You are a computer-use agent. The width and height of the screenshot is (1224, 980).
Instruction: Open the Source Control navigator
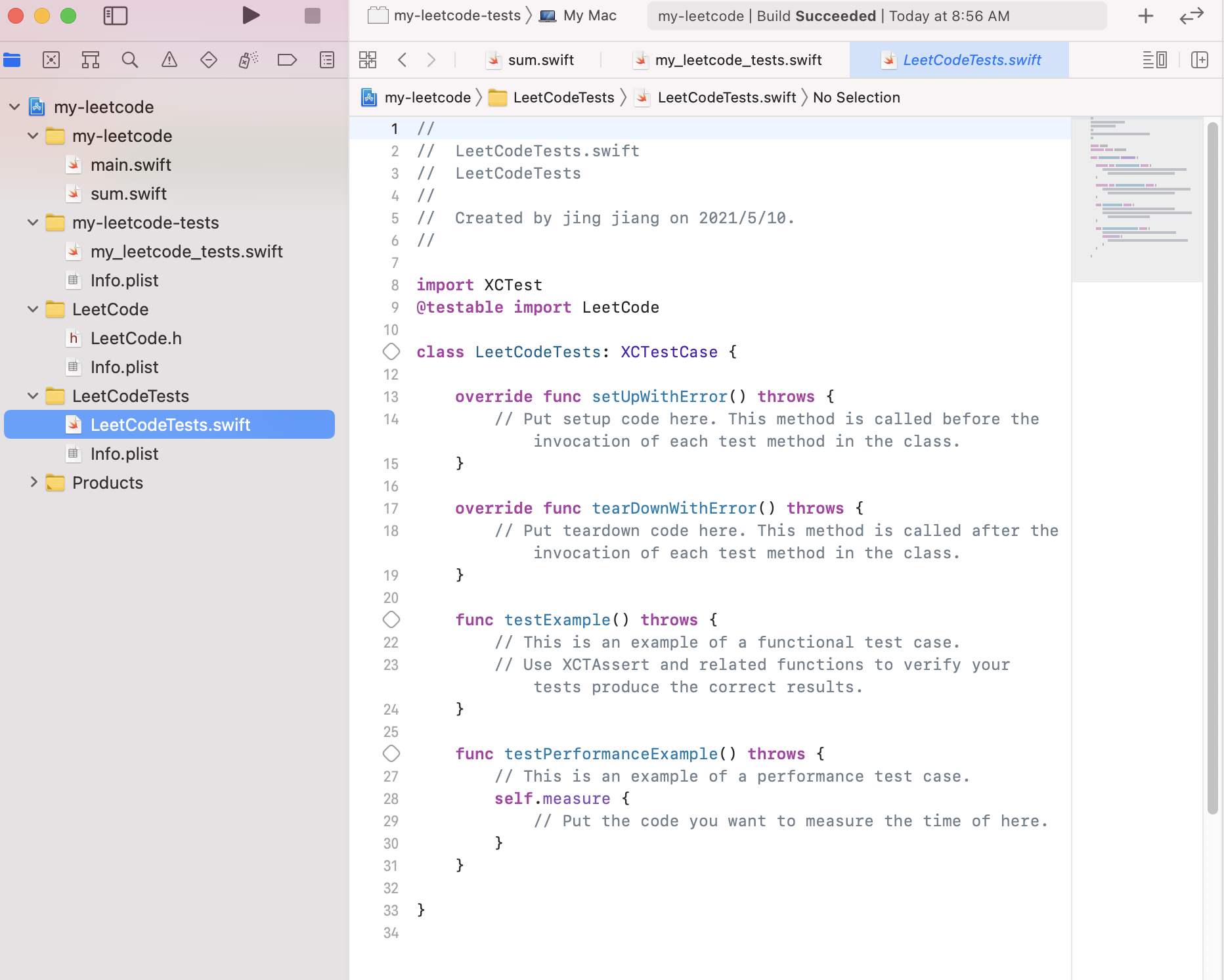coord(51,60)
